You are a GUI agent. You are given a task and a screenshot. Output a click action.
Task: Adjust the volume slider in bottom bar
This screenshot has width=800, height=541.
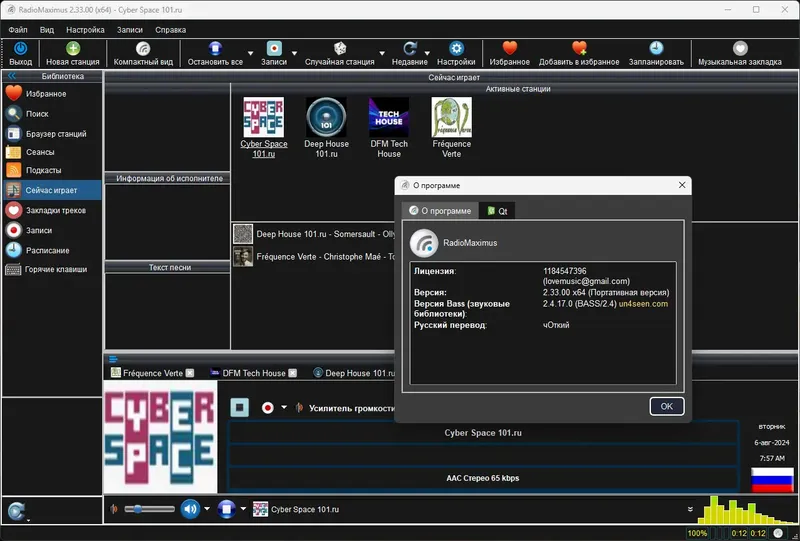coord(149,509)
